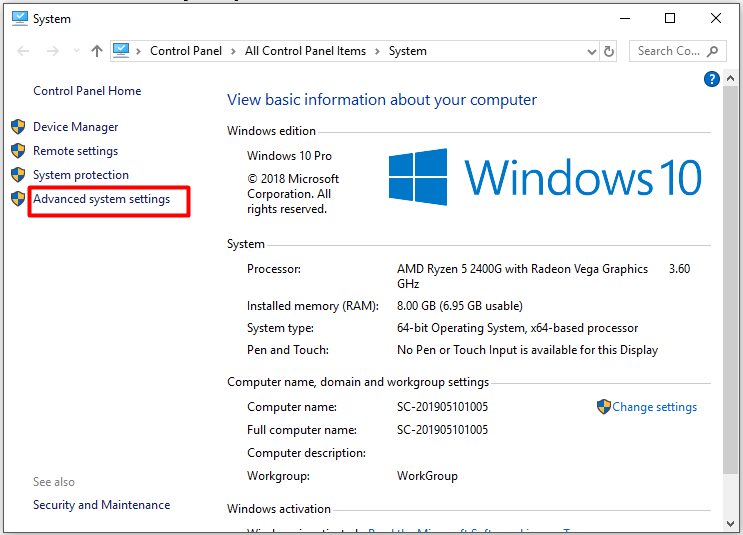Click the computer icon in address bar

point(121,50)
